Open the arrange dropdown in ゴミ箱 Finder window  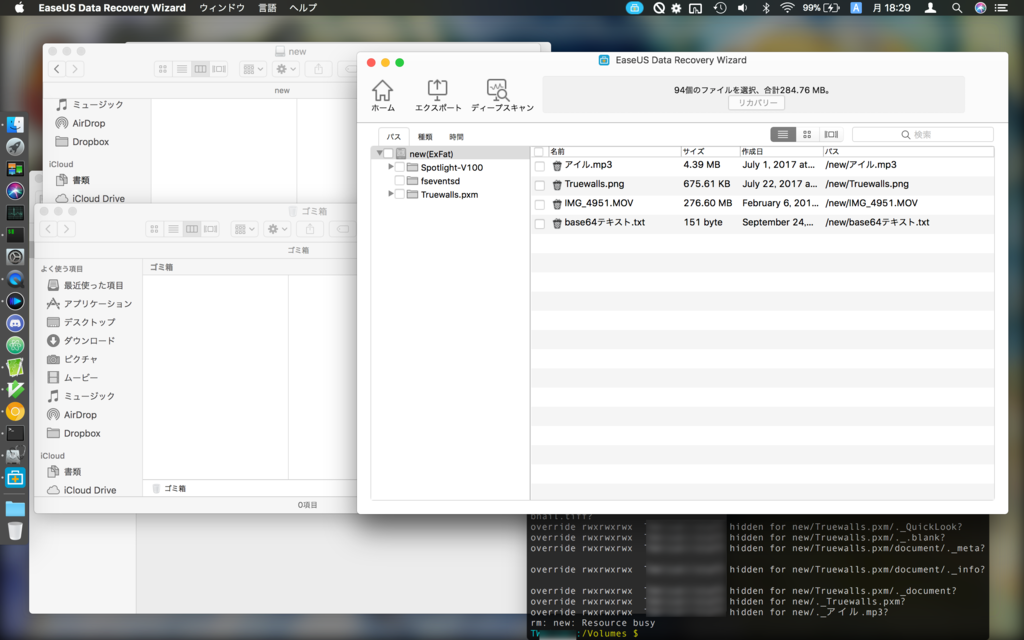[x=244, y=229]
